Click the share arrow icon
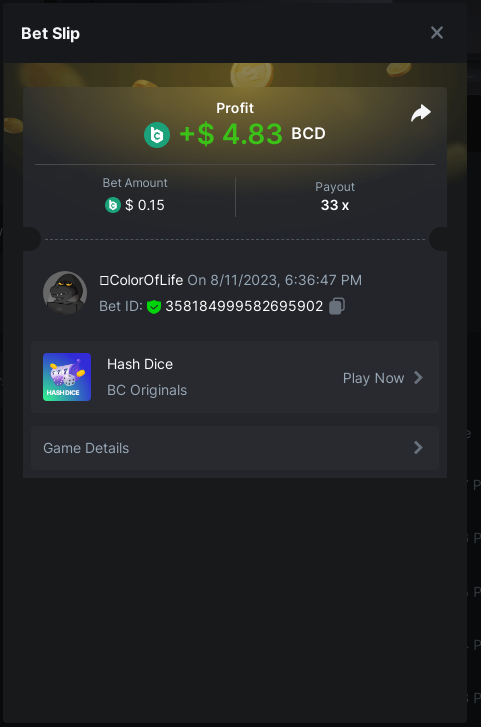Viewport: 481px width, 727px height. (421, 113)
